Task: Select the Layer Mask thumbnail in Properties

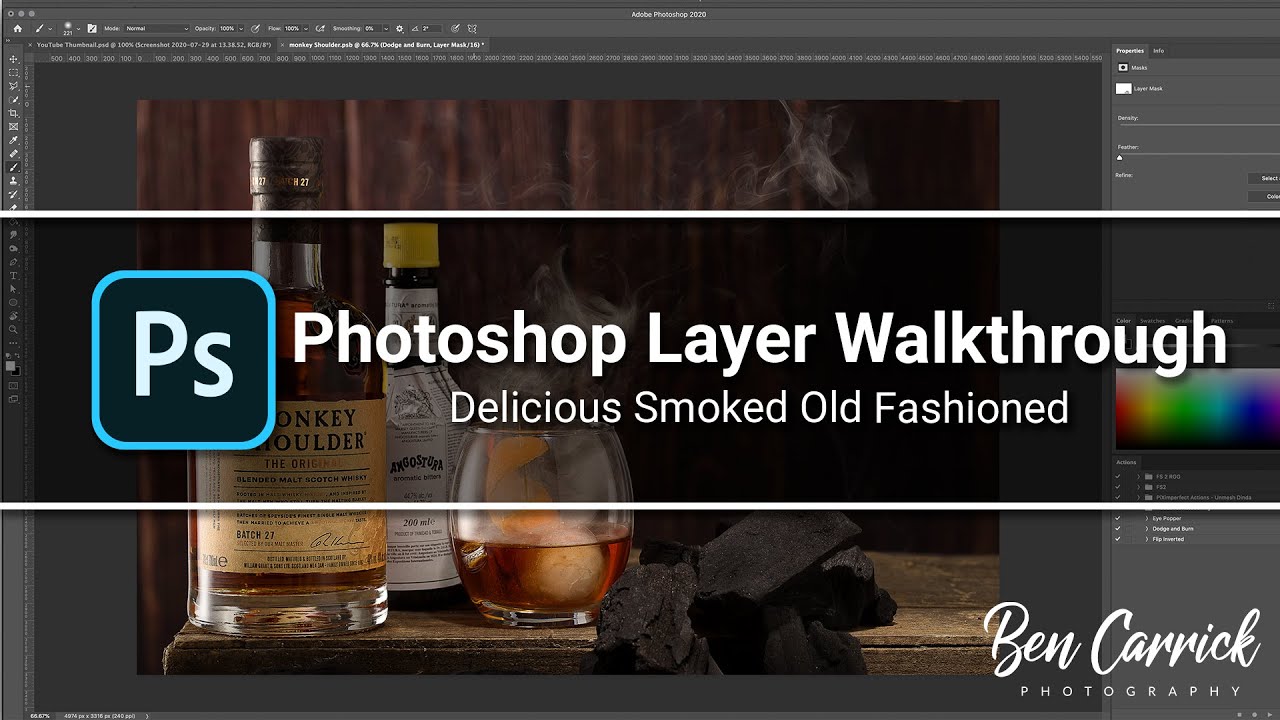Action: click(x=1123, y=88)
